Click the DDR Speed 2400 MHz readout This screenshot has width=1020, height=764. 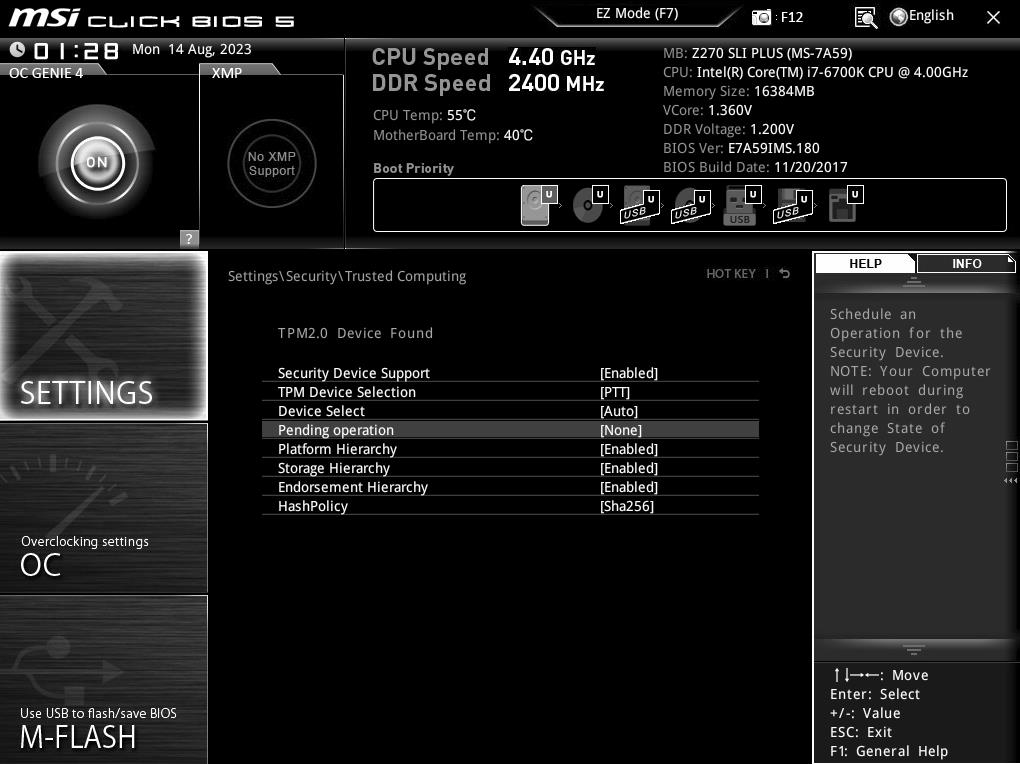(487, 83)
